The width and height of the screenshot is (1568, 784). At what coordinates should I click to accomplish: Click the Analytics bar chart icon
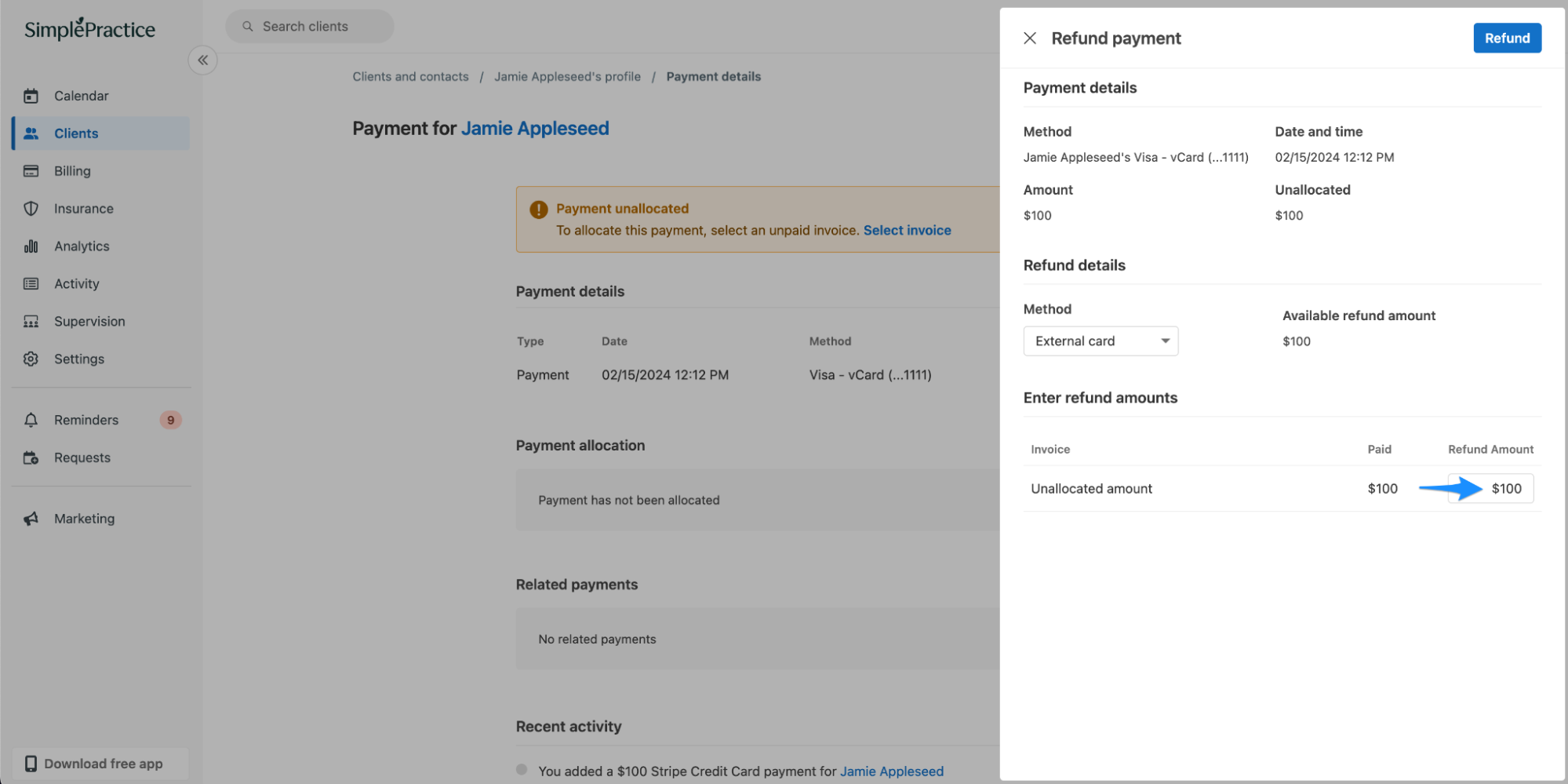click(x=31, y=246)
